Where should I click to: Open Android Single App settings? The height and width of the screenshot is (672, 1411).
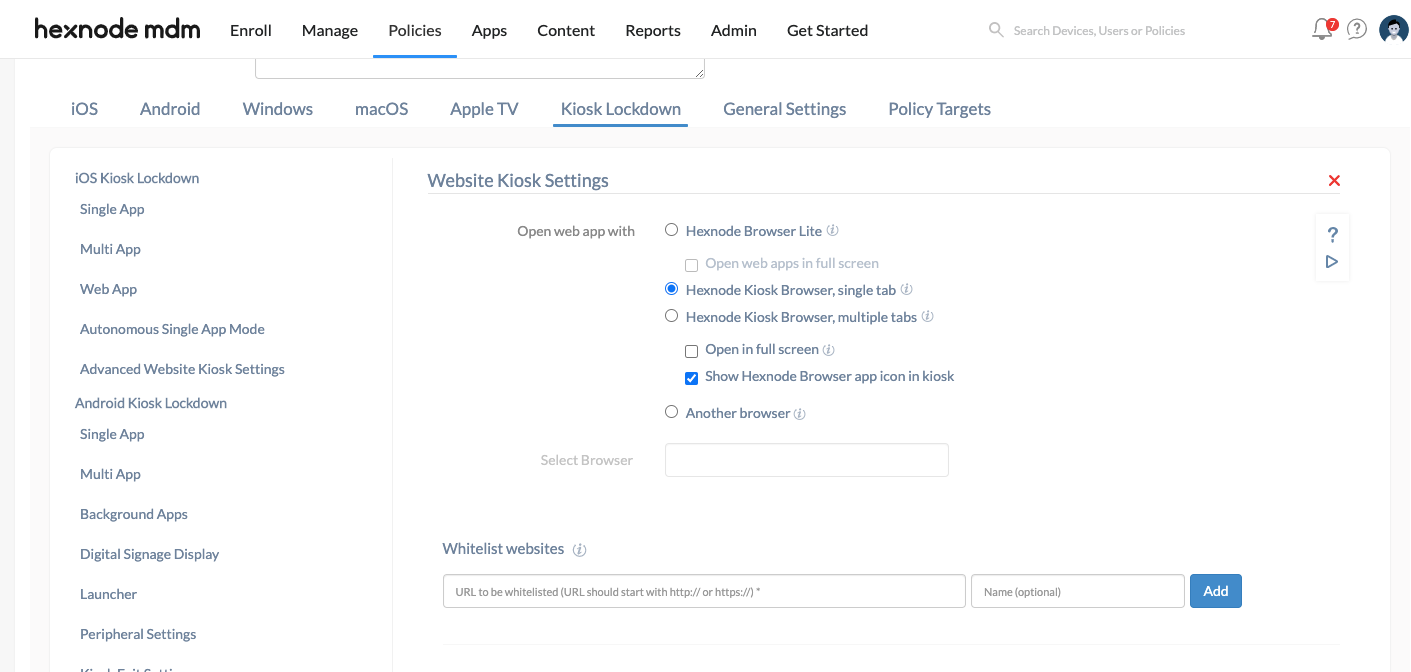(x=112, y=434)
